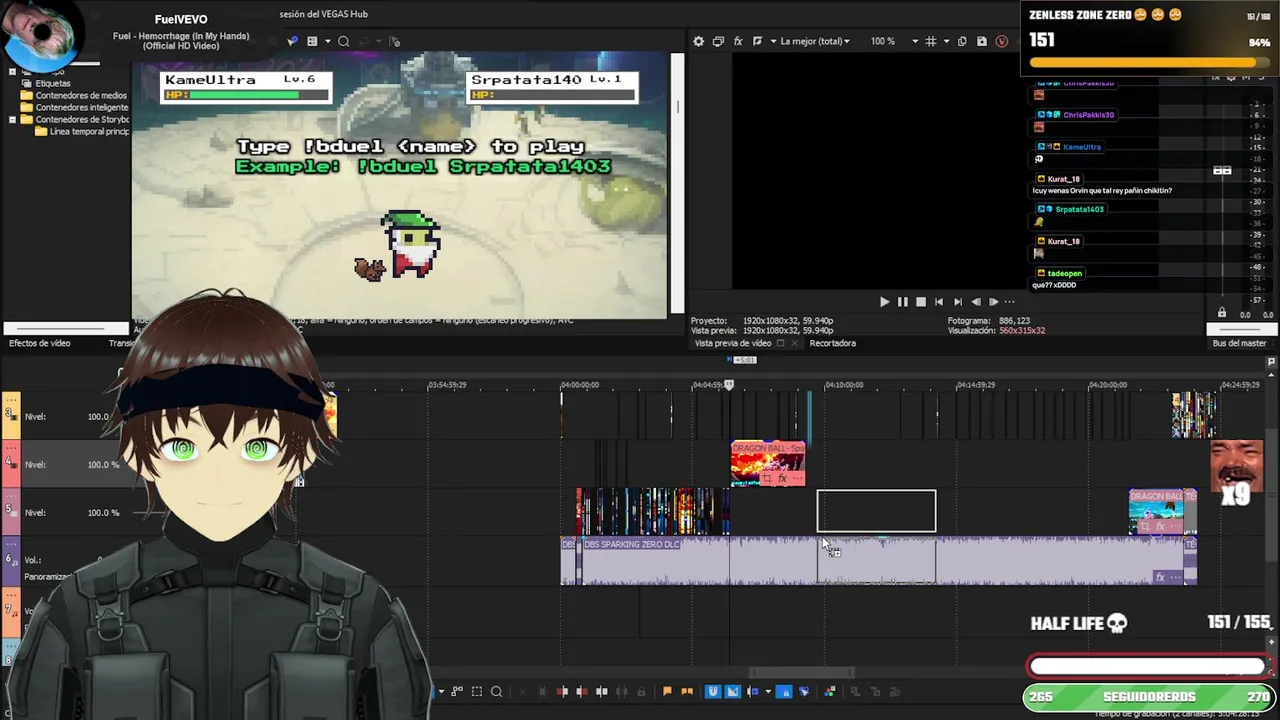
Task: Click the split event icon in toolbar
Action: tap(602, 691)
